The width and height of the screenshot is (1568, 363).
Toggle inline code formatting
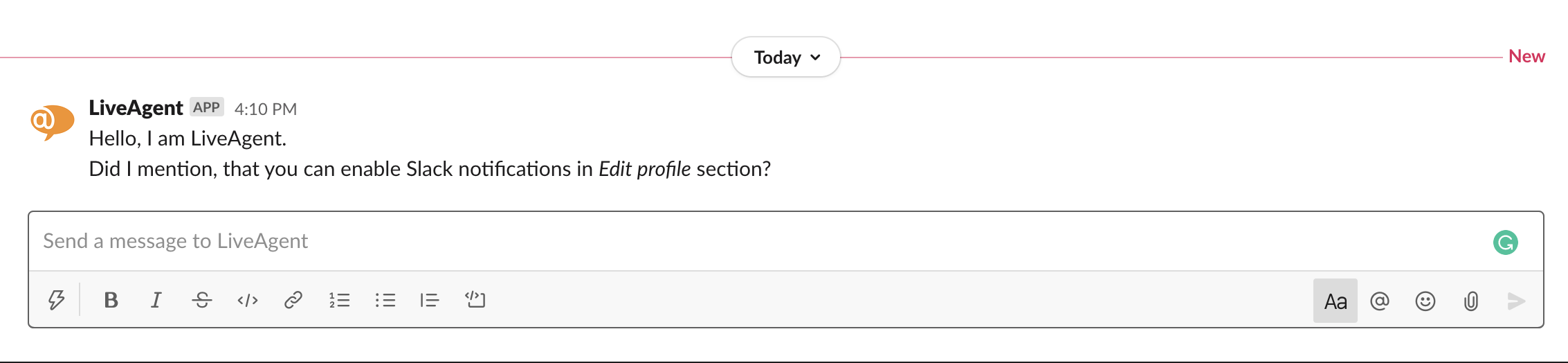(248, 300)
